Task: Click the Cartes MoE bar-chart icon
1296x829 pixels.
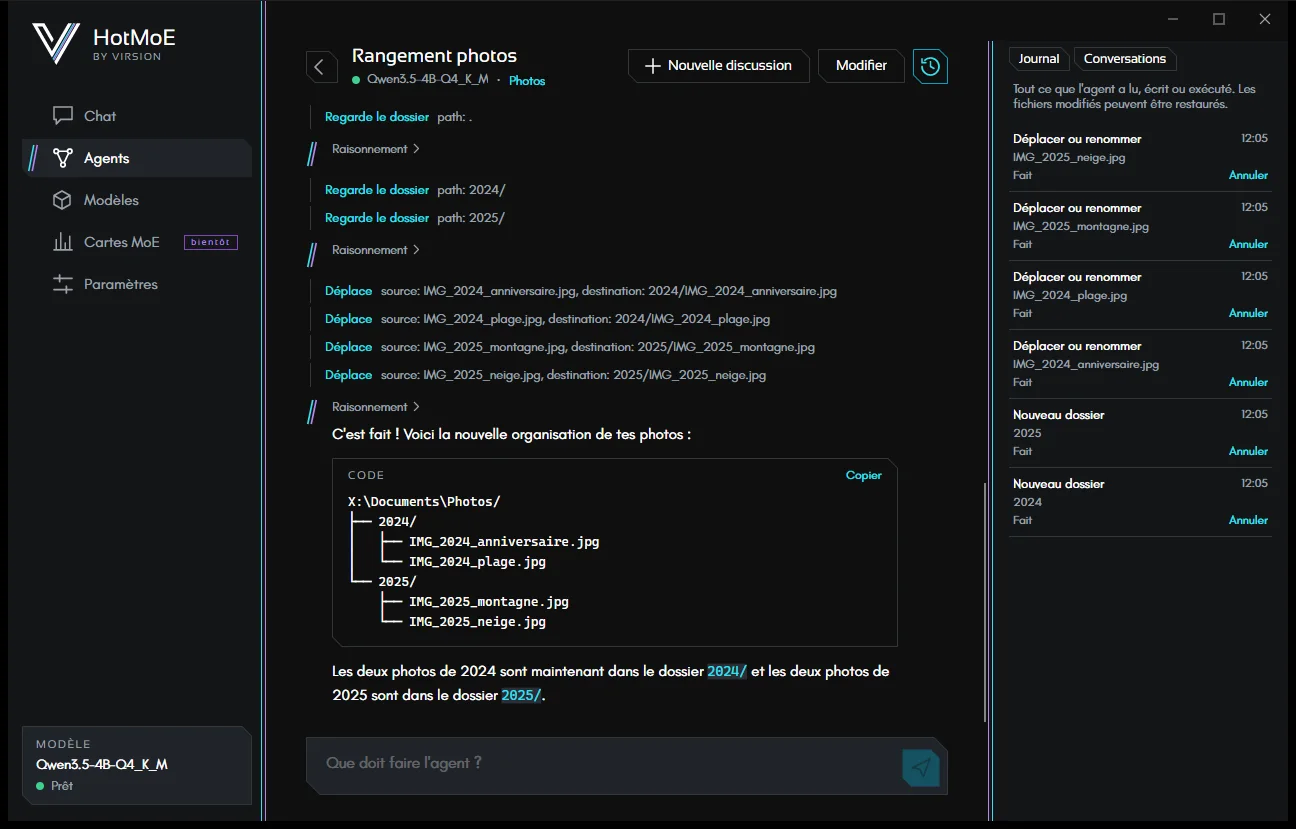Action: click(63, 242)
